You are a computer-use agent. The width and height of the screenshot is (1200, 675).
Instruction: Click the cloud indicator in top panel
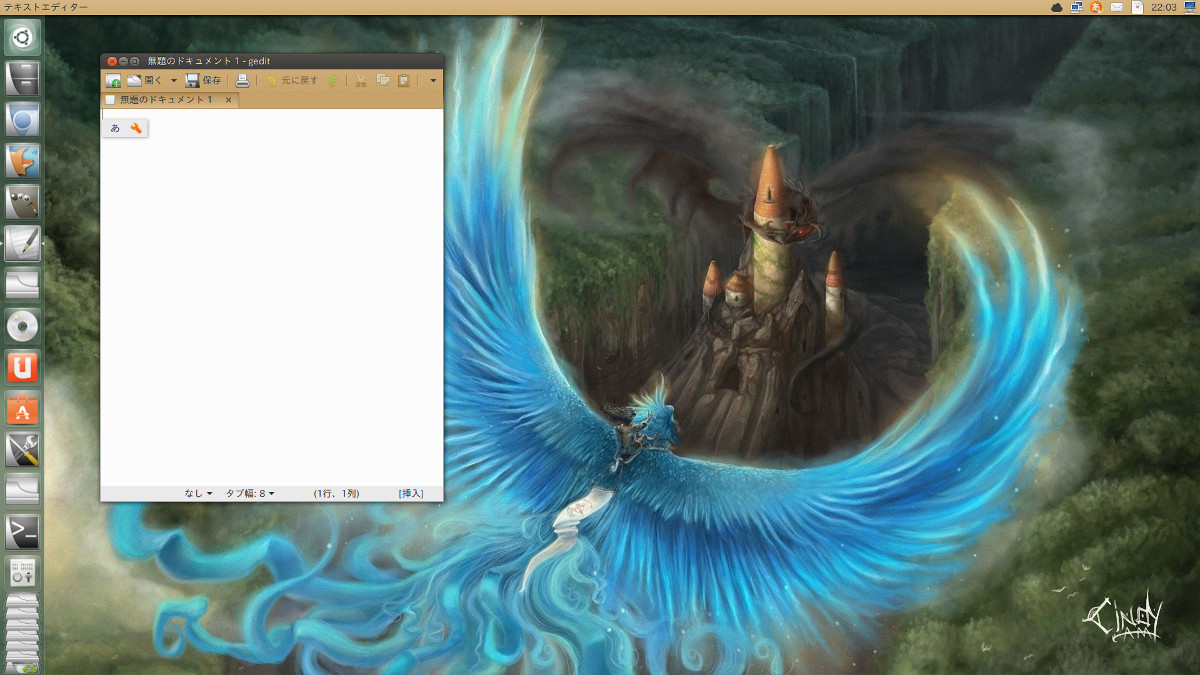click(1057, 7)
